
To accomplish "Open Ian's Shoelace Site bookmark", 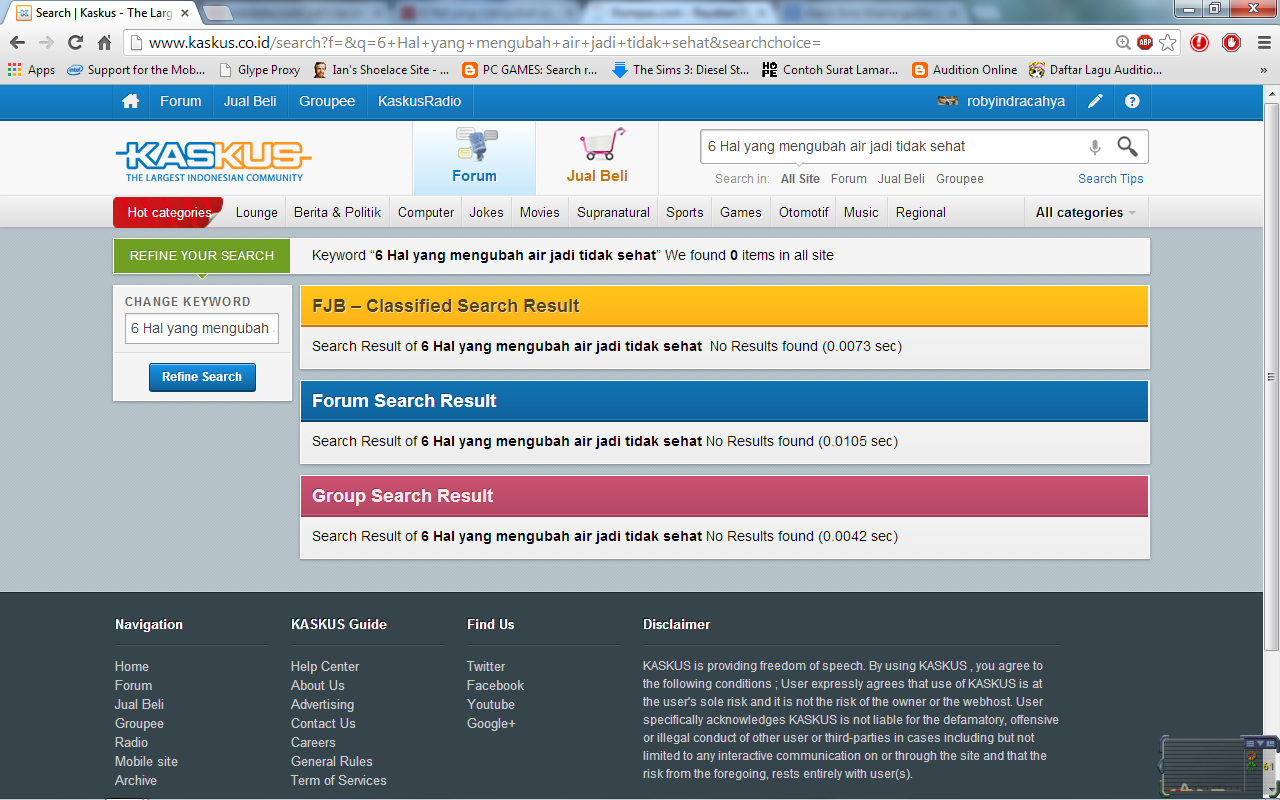I will click(381, 70).
